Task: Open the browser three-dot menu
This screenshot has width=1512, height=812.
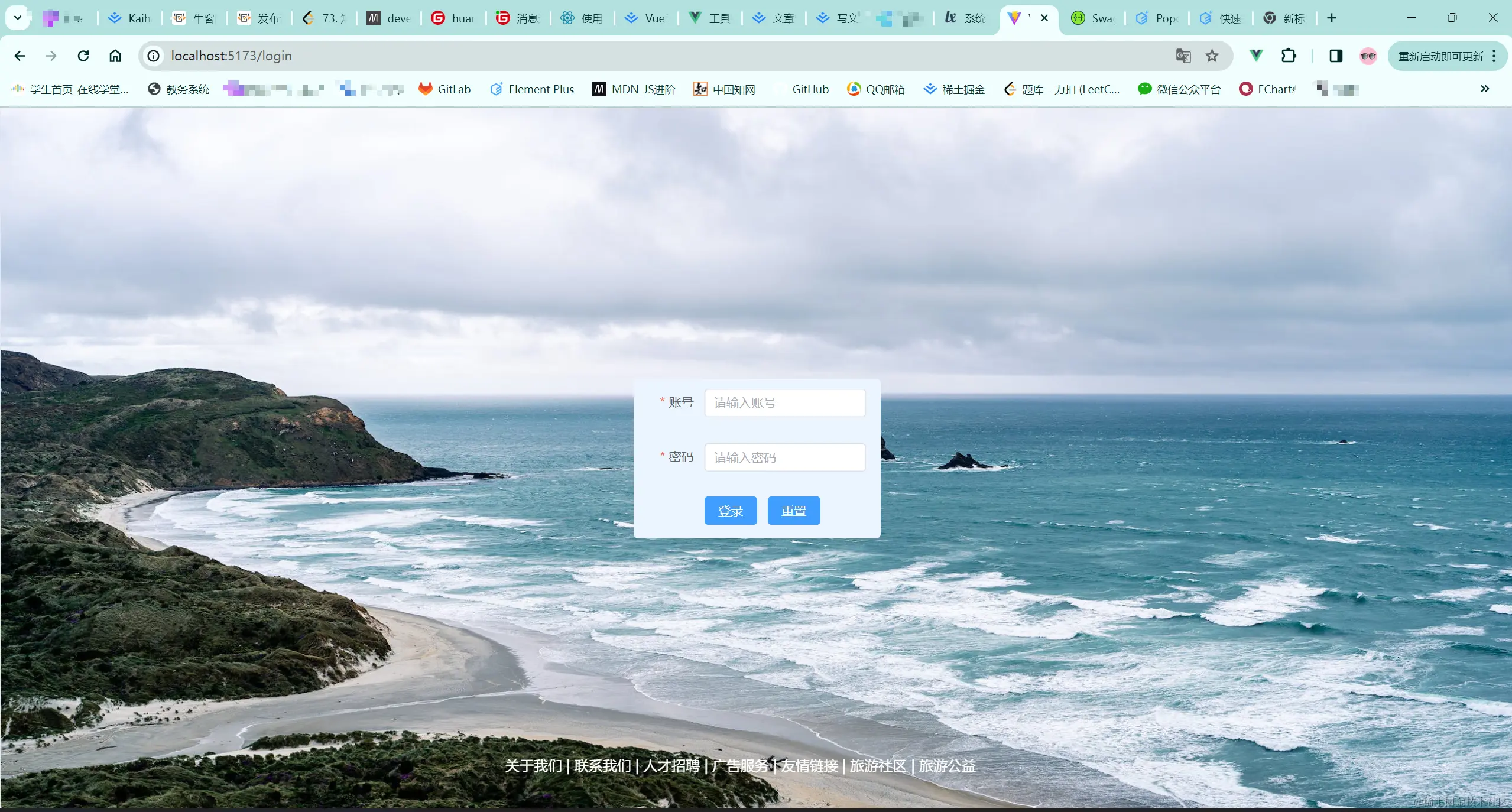Action: click(x=1494, y=56)
